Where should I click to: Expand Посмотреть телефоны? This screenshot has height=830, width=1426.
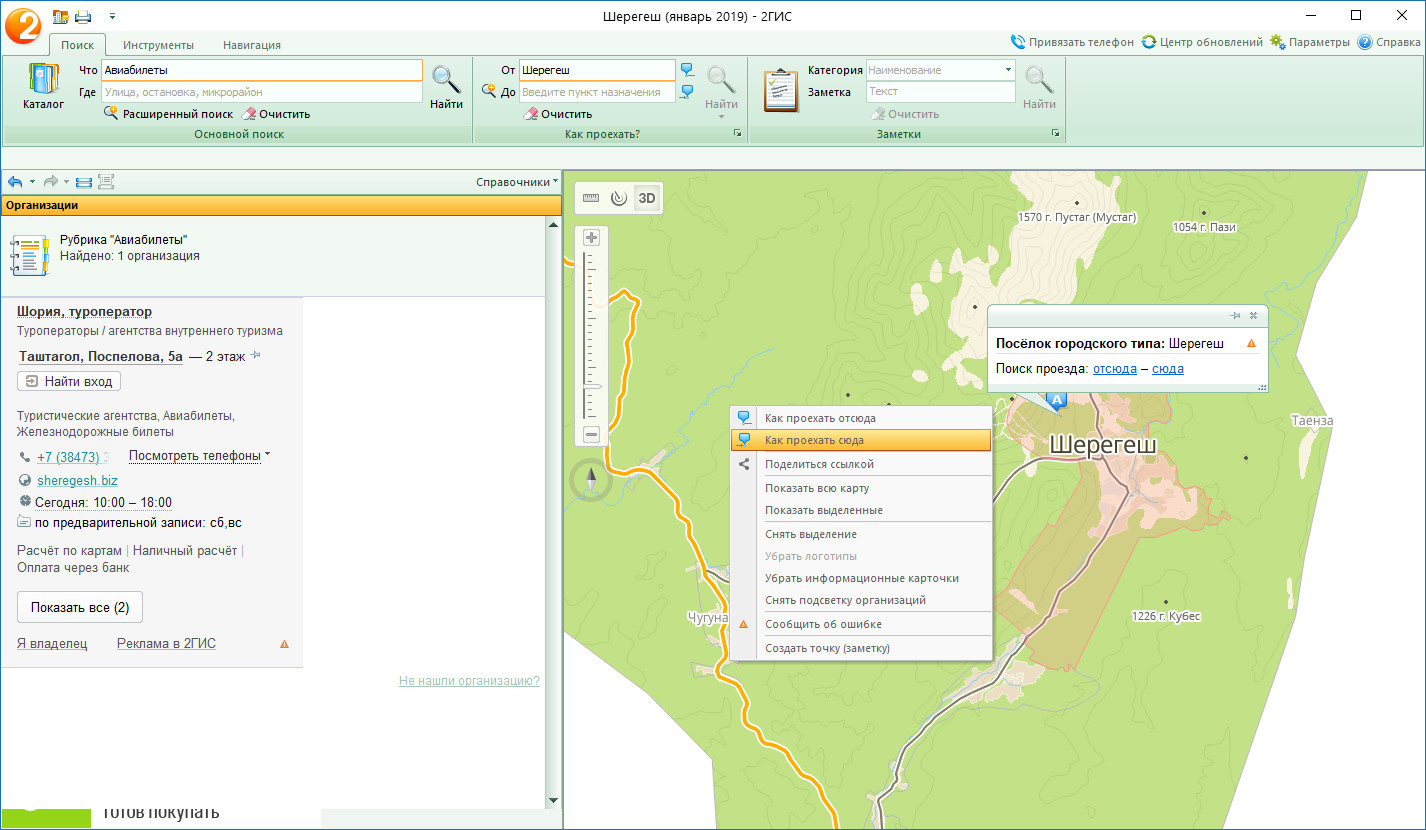(x=200, y=456)
